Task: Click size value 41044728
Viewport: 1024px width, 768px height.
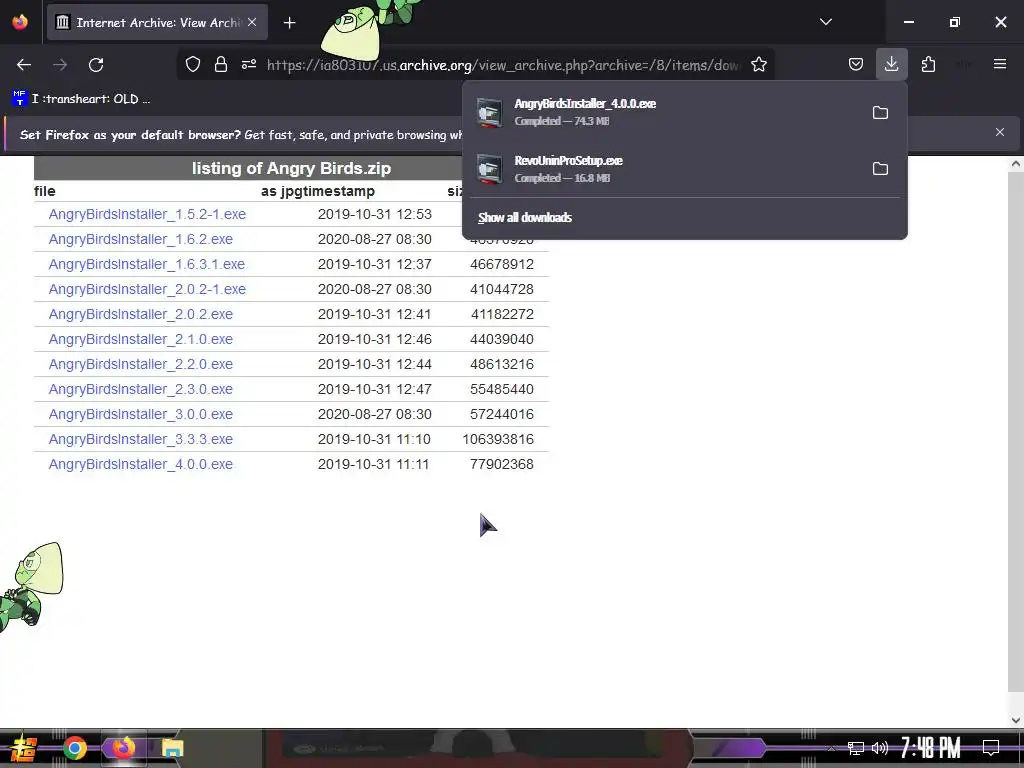Action: (502, 289)
